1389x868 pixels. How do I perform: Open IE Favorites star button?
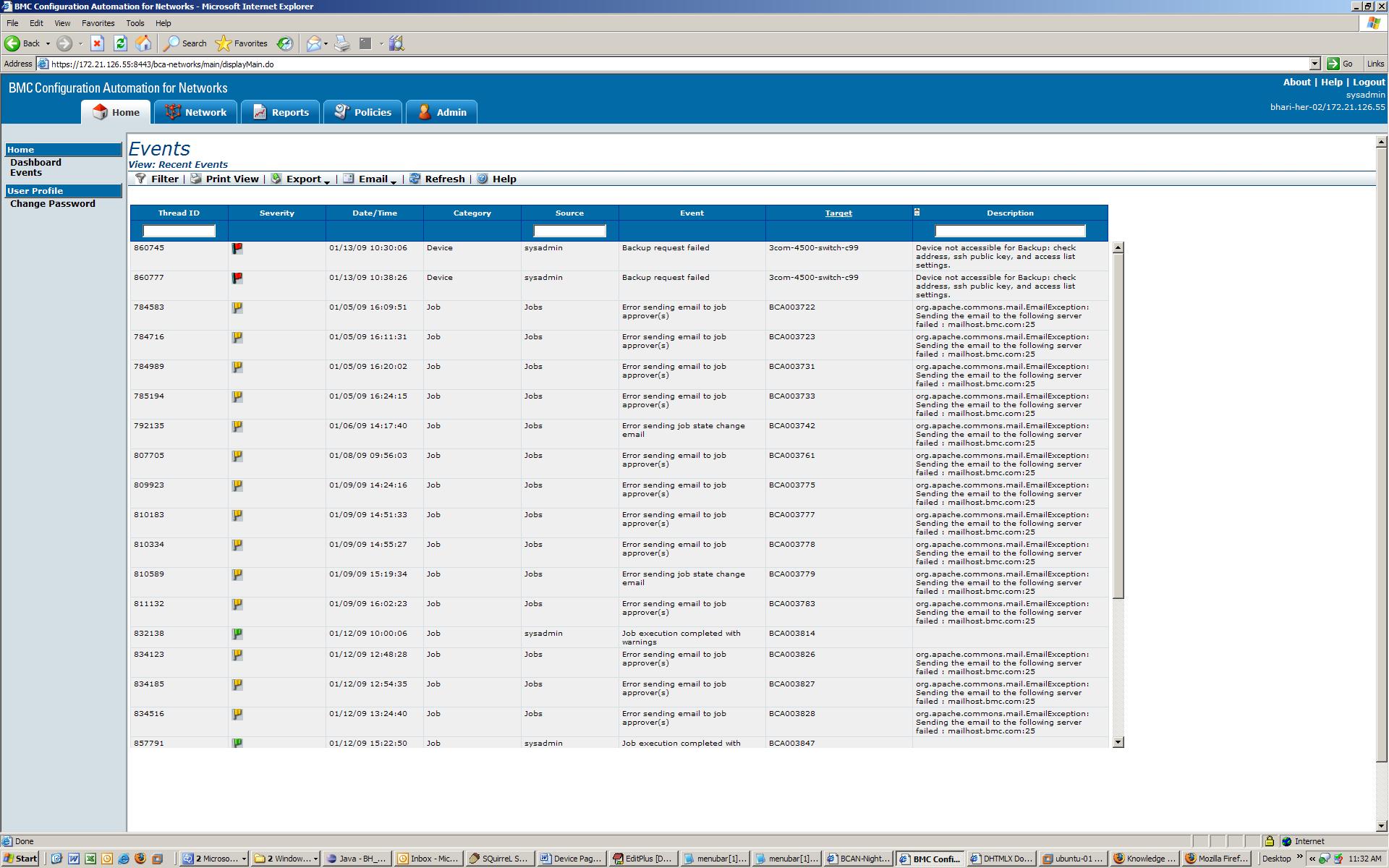(242, 43)
